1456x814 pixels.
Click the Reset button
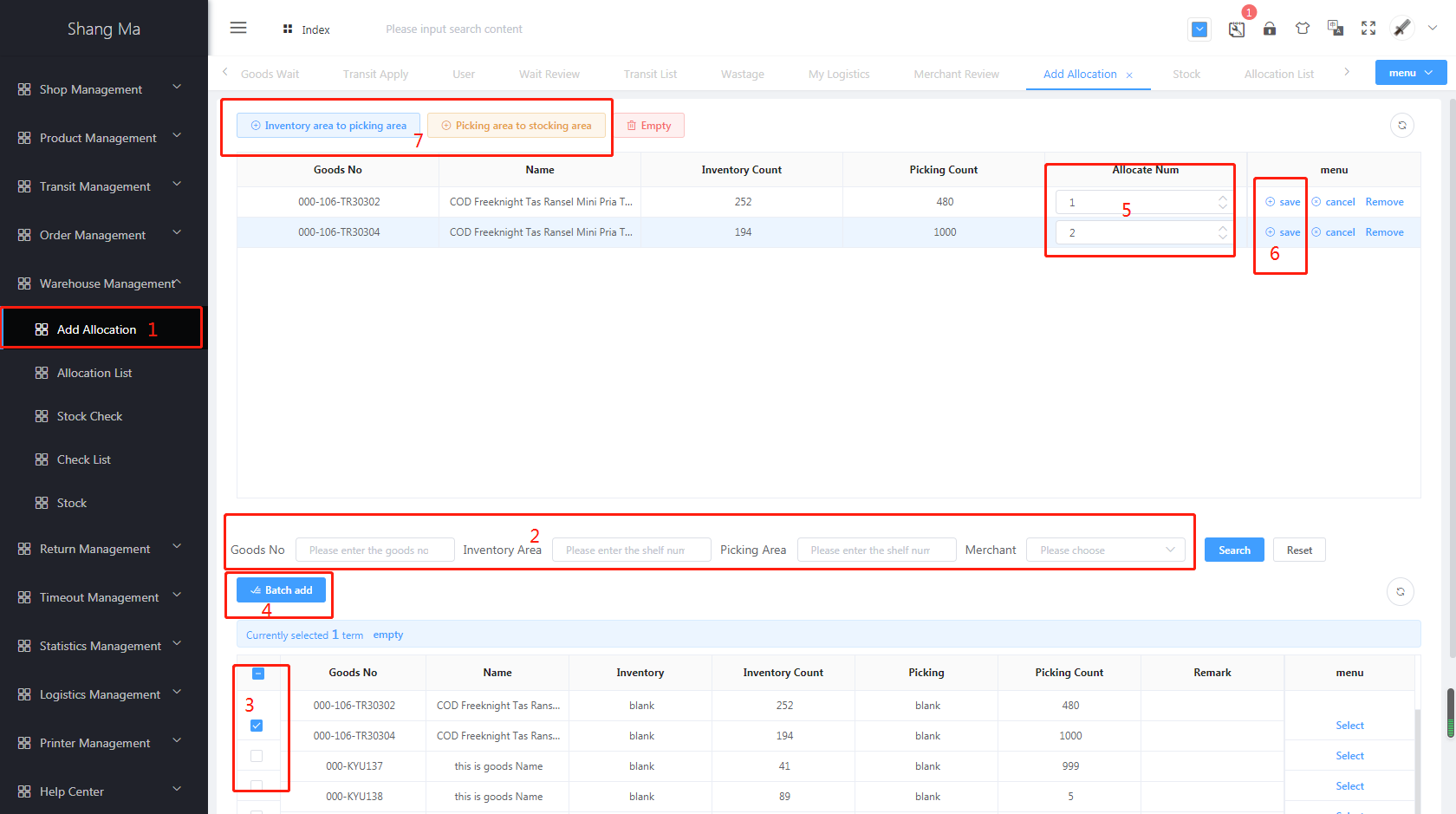click(1299, 550)
